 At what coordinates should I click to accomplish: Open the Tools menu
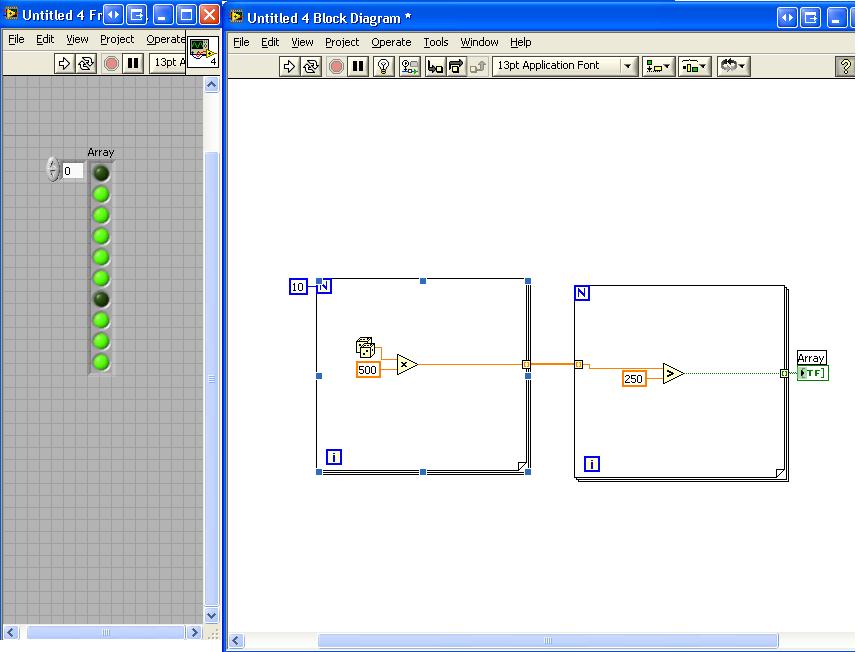436,42
